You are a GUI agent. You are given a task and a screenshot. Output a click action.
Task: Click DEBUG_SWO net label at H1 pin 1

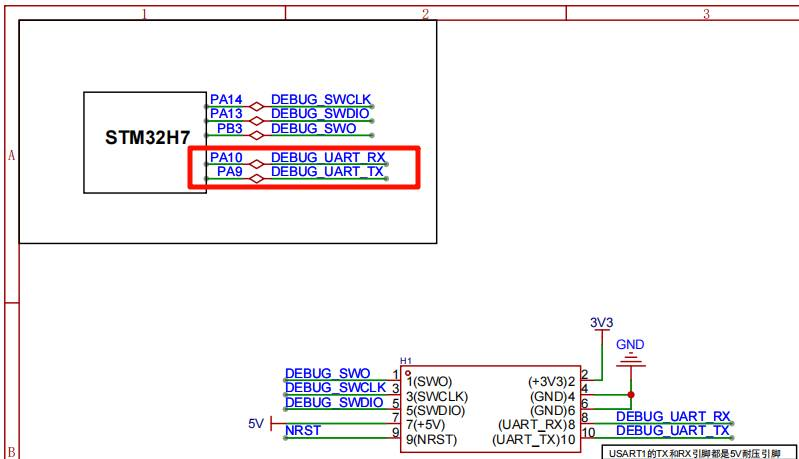click(x=328, y=373)
